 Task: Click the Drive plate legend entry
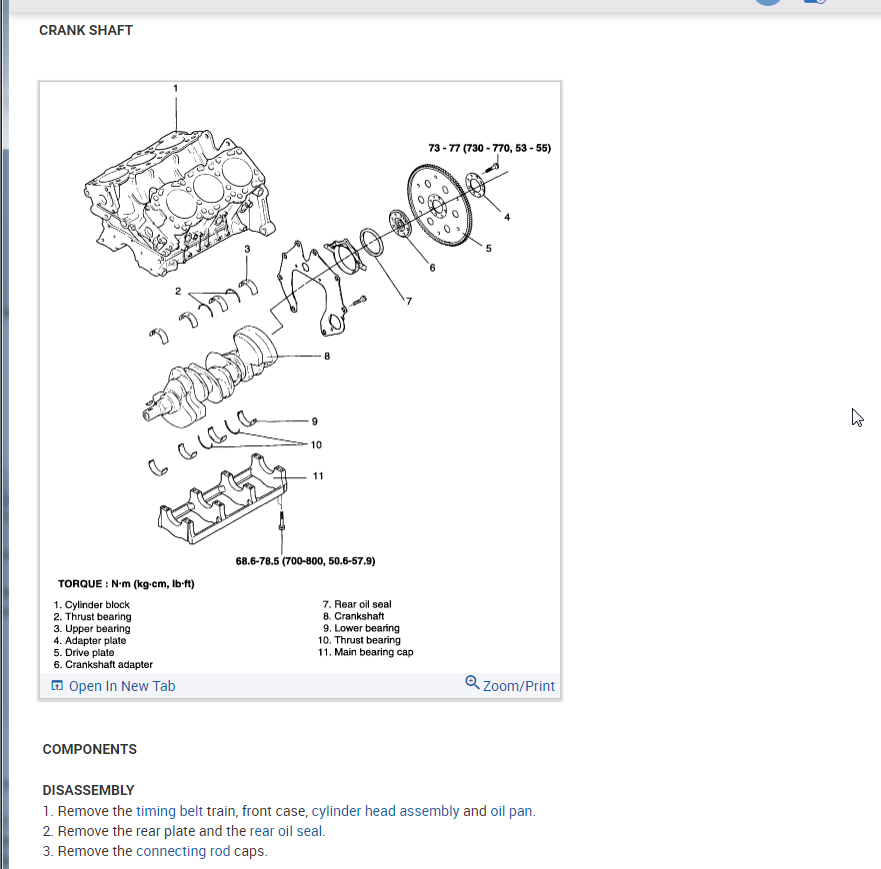click(85, 652)
